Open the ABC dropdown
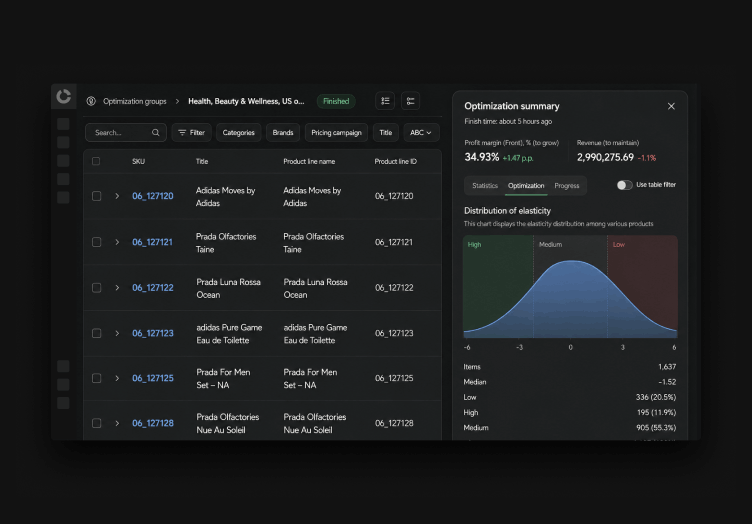 (x=421, y=132)
